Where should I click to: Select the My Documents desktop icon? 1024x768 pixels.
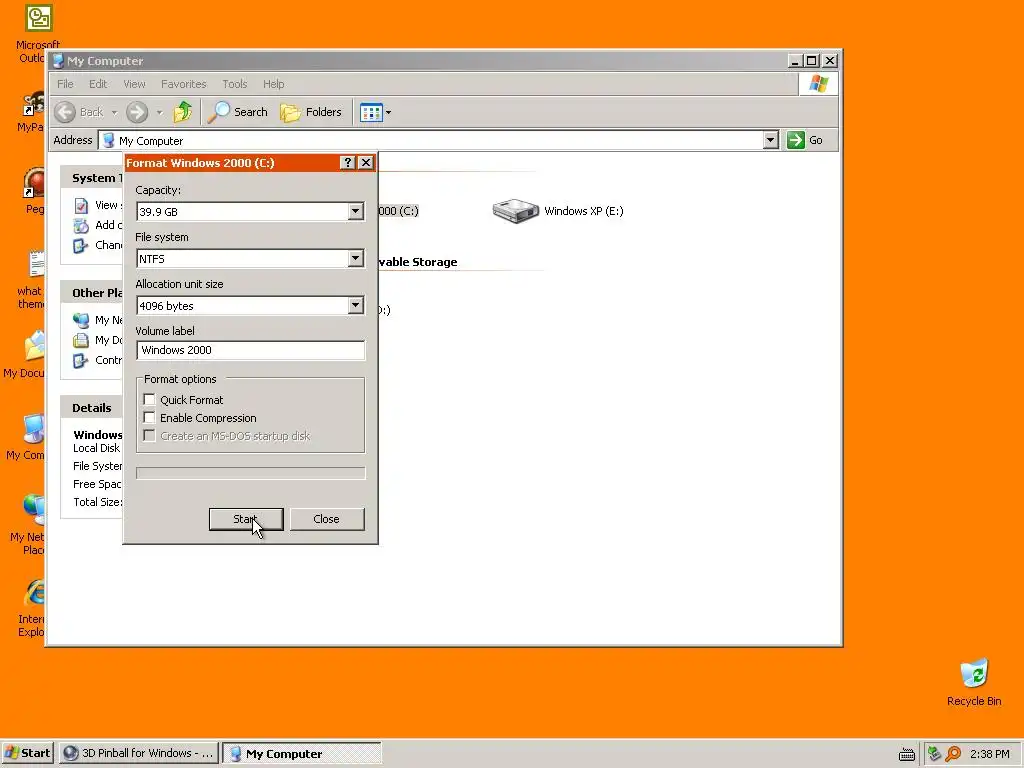35,346
